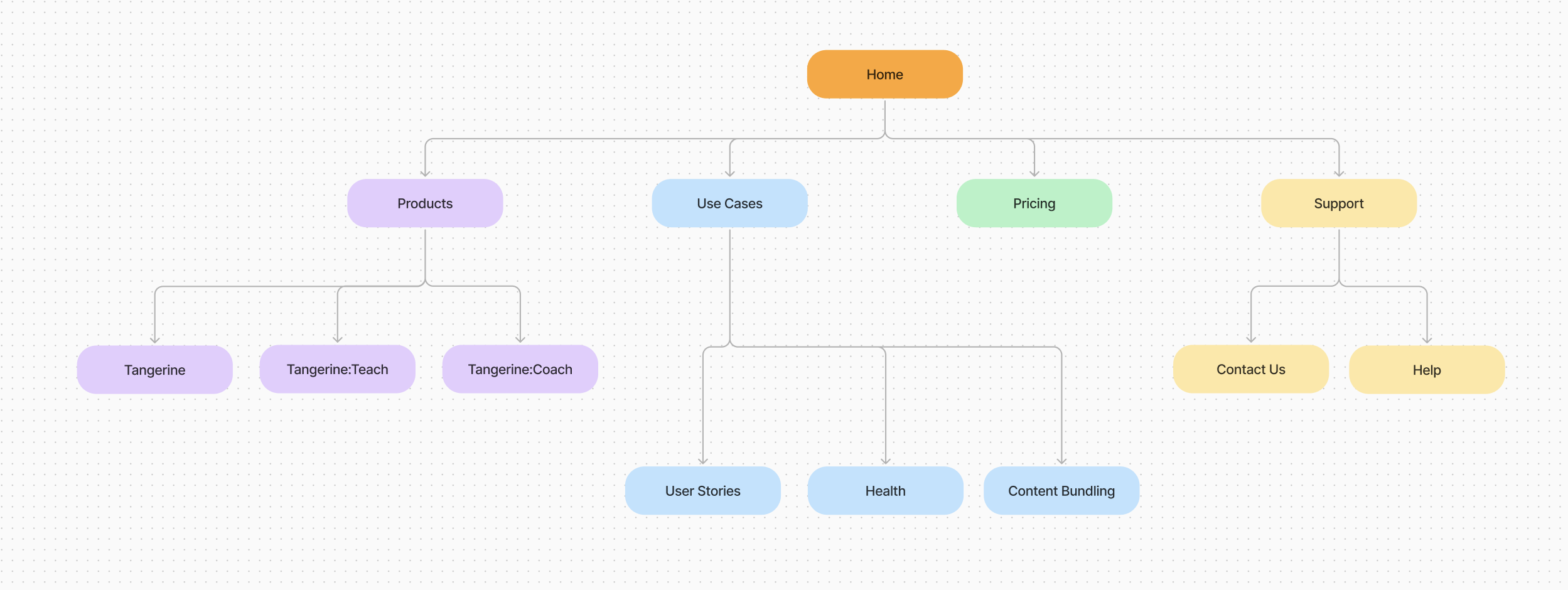Select the orange Home node

pyautogui.click(x=884, y=74)
